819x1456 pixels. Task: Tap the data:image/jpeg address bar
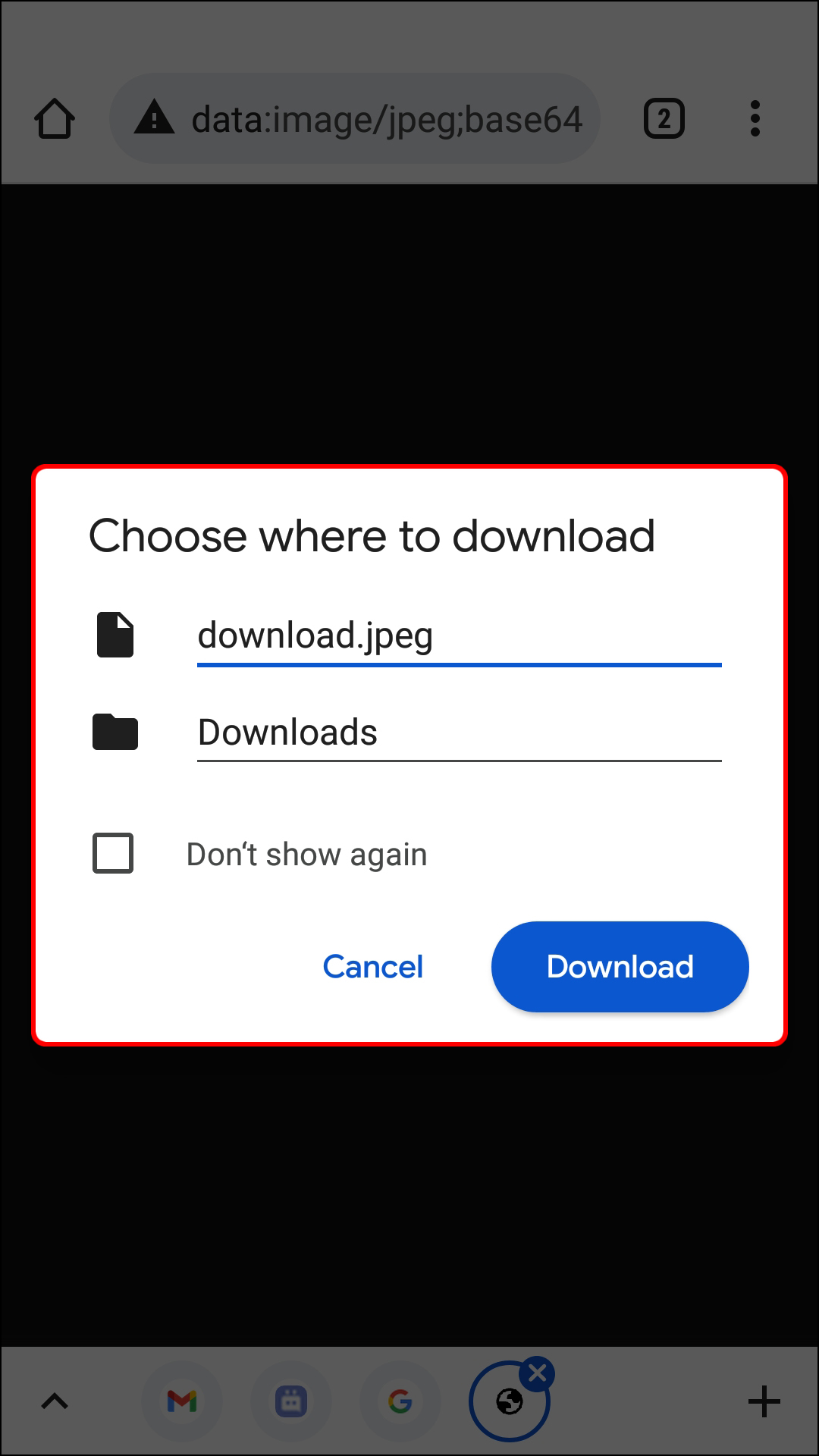click(x=355, y=118)
